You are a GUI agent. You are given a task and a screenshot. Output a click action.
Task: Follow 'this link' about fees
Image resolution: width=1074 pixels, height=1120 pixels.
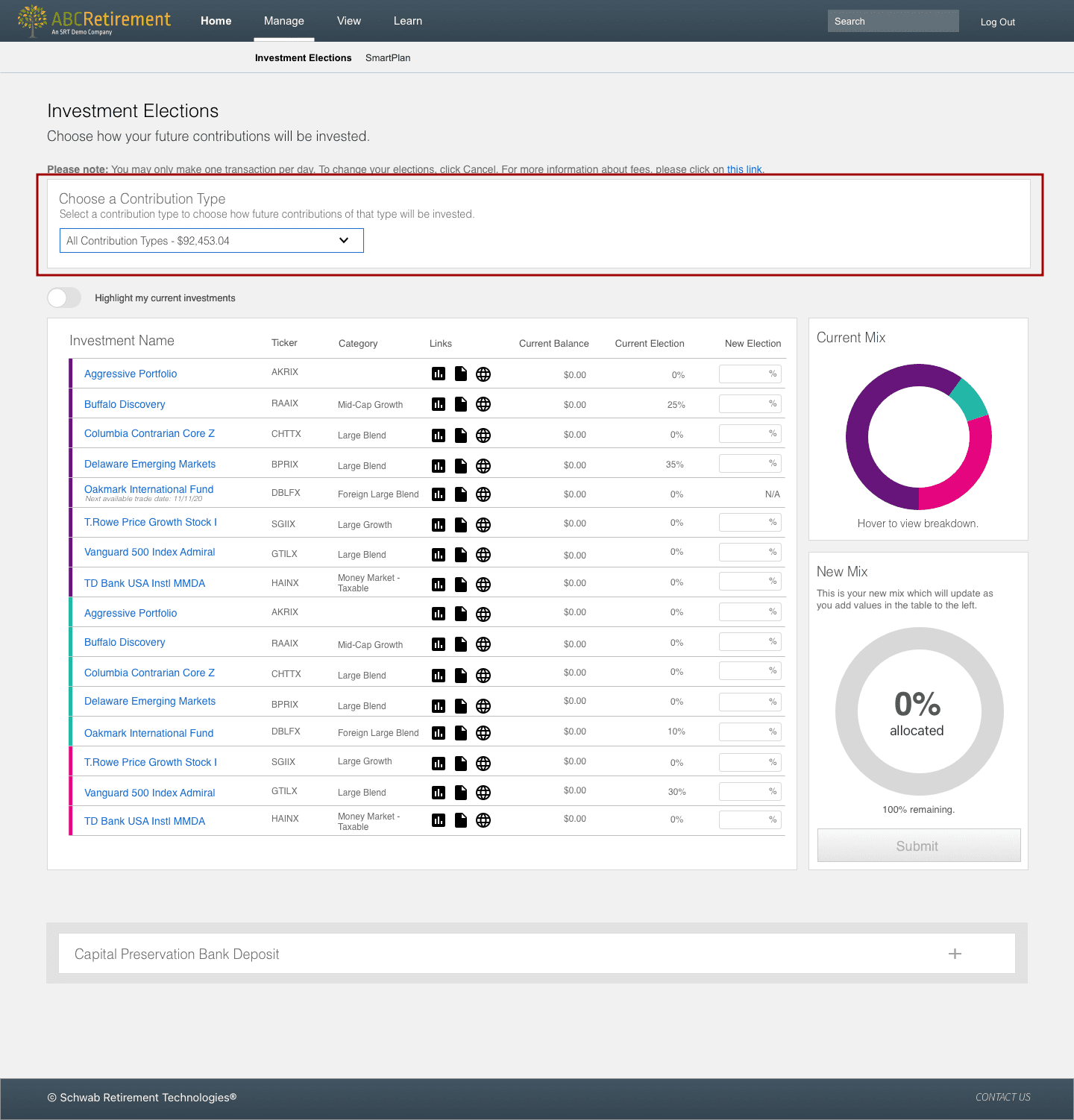click(x=744, y=169)
